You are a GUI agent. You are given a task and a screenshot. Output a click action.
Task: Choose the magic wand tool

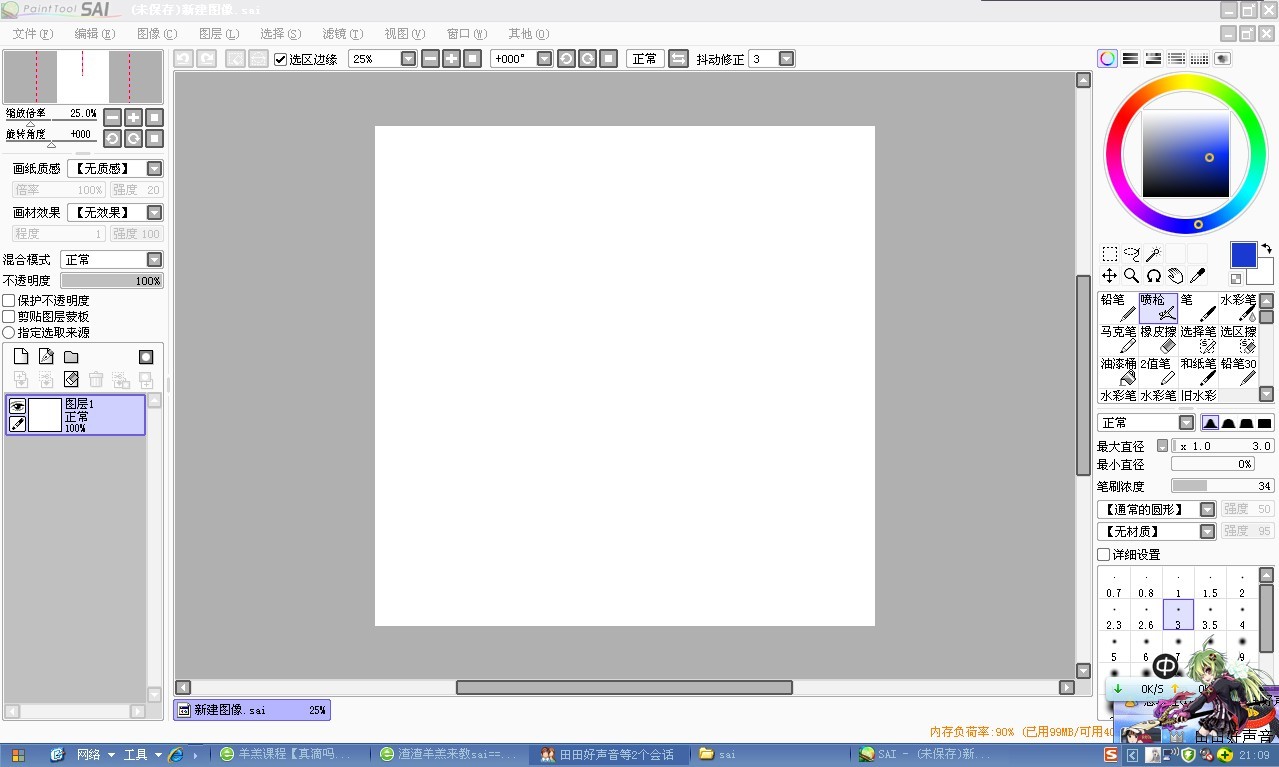pyautogui.click(x=1153, y=254)
